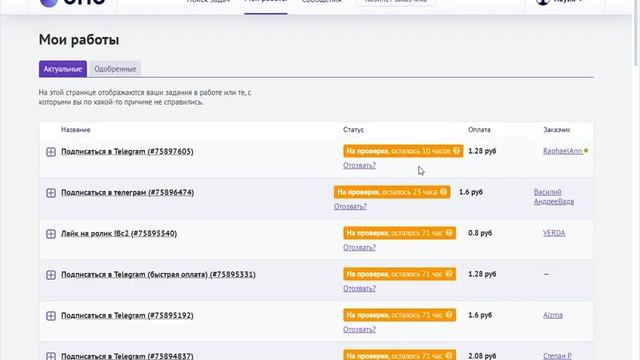Open task Подписаться в Telegram (#75894837)
Screen dimensions: 640x360
pyautogui.click(x=127, y=356)
